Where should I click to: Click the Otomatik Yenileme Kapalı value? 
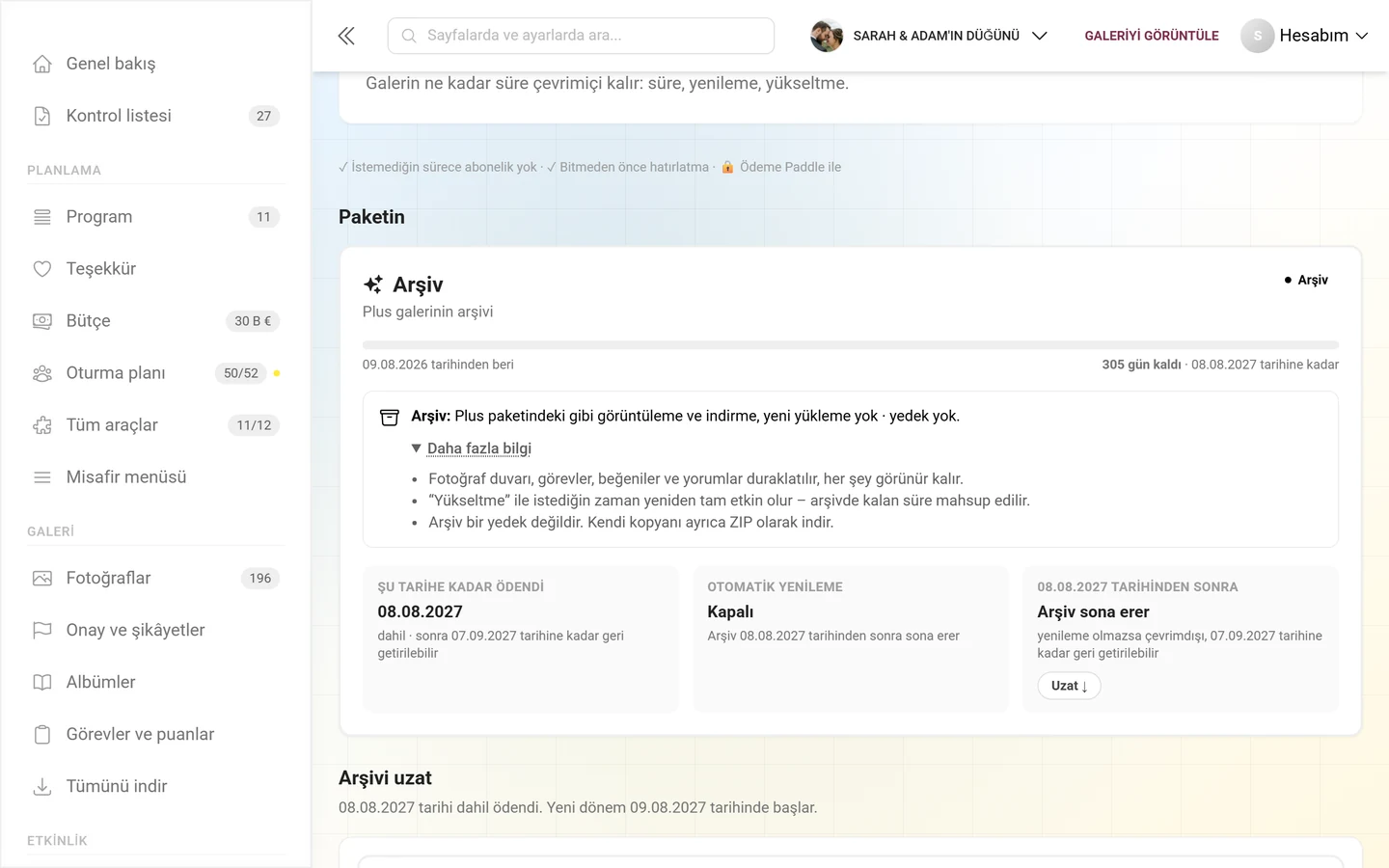(730, 611)
